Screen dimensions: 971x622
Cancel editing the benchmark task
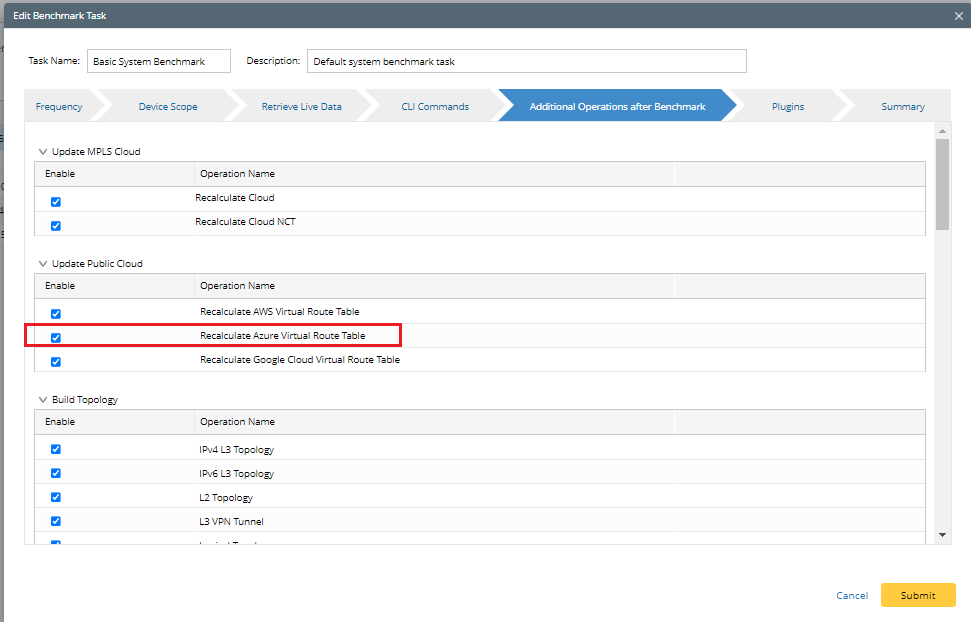tap(851, 594)
